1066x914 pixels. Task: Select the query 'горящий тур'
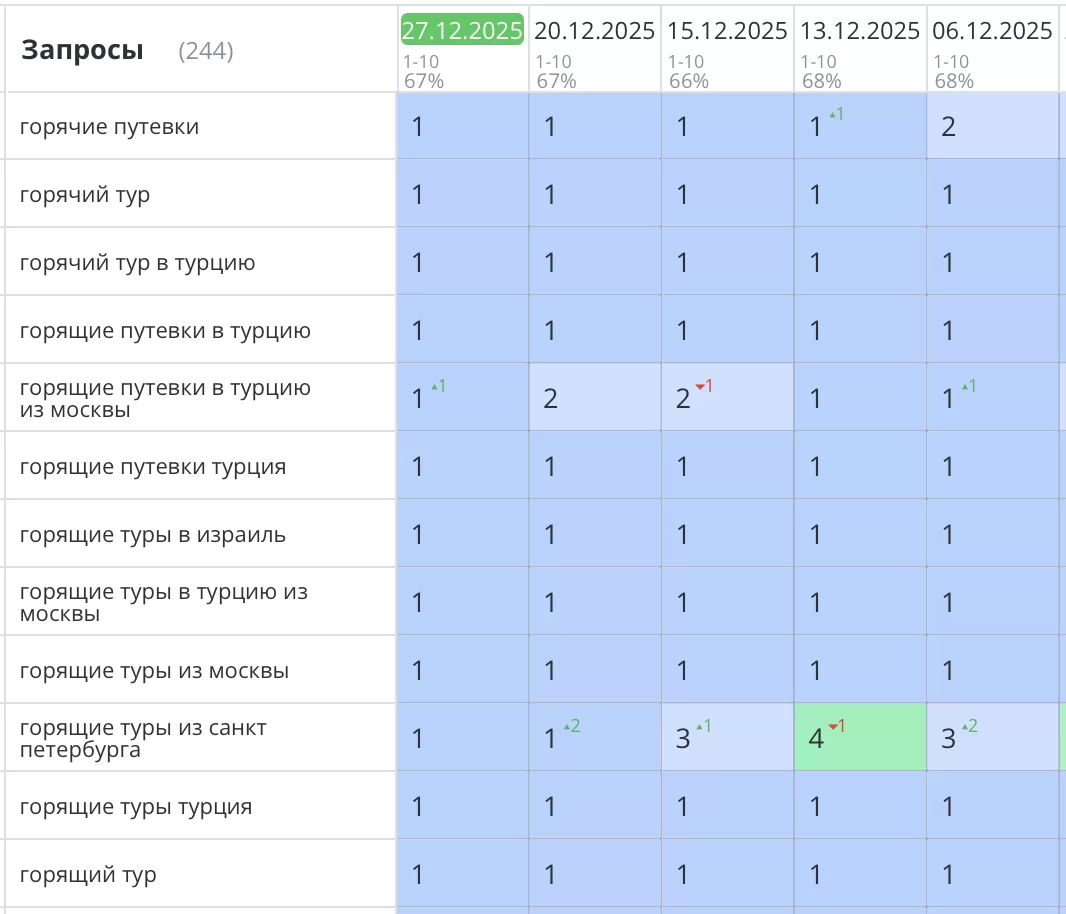(x=88, y=875)
